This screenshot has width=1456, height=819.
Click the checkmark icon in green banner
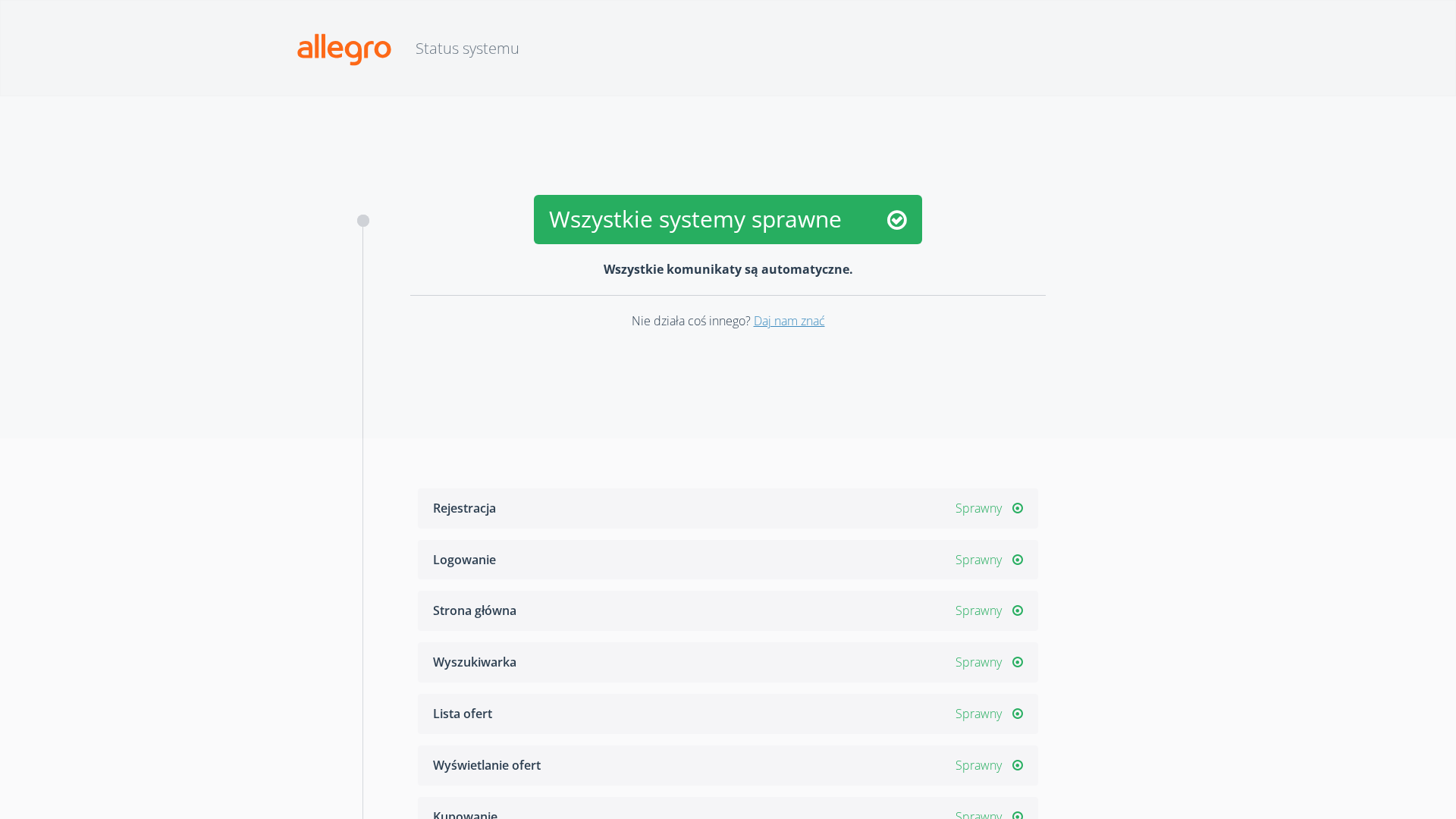[x=897, y=220]
